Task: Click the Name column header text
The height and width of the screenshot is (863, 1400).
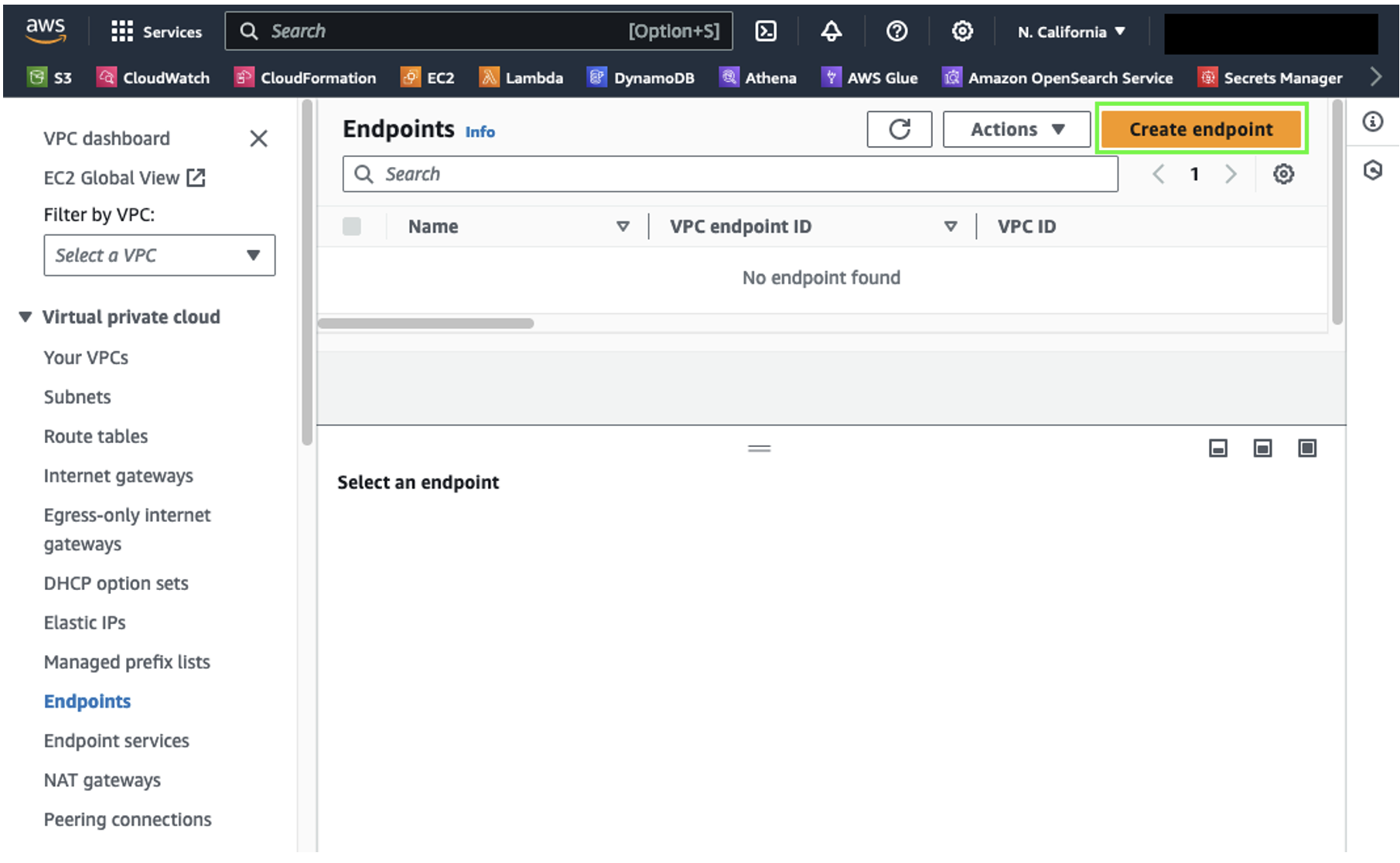Action: pyautogui.click(x=433, y=227)
